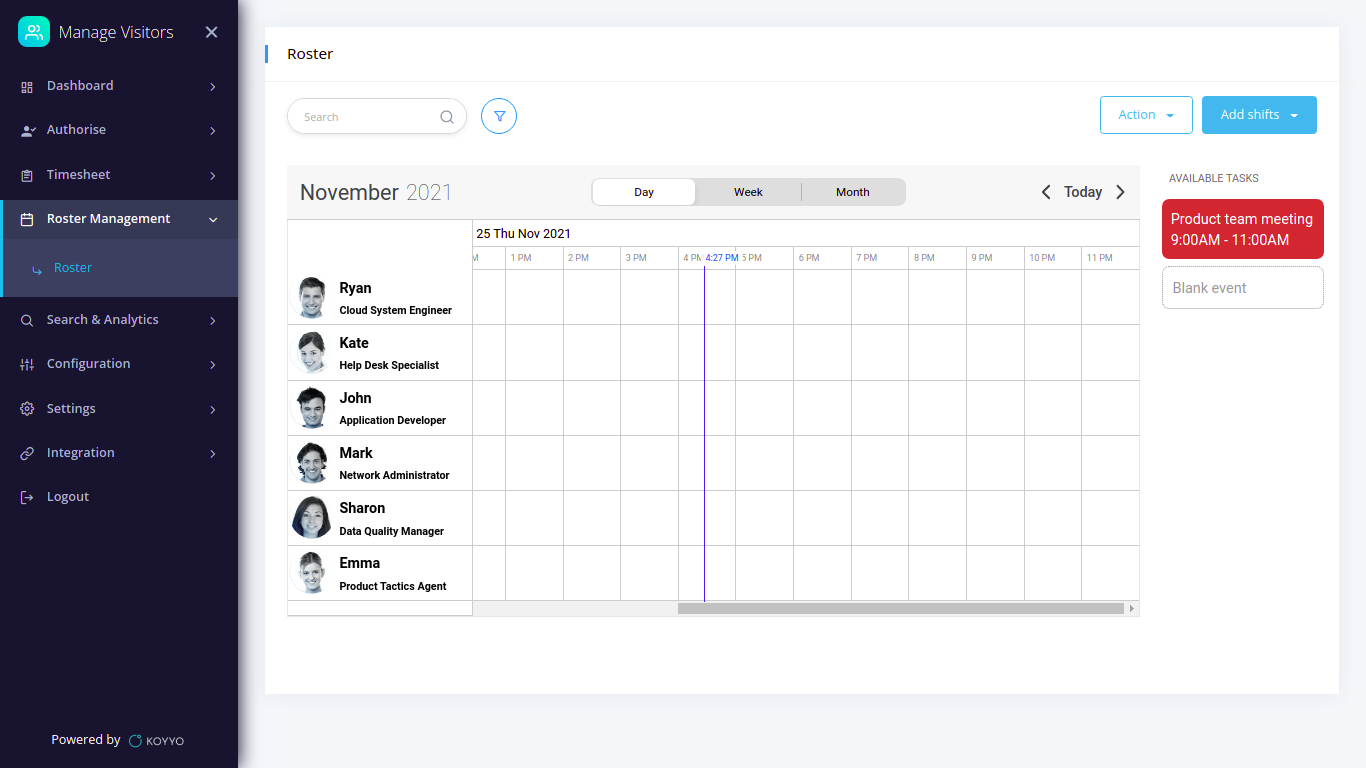Open the filter funnel button
The height and width of the screenshot is (768, 1366).
pos(499,116)
